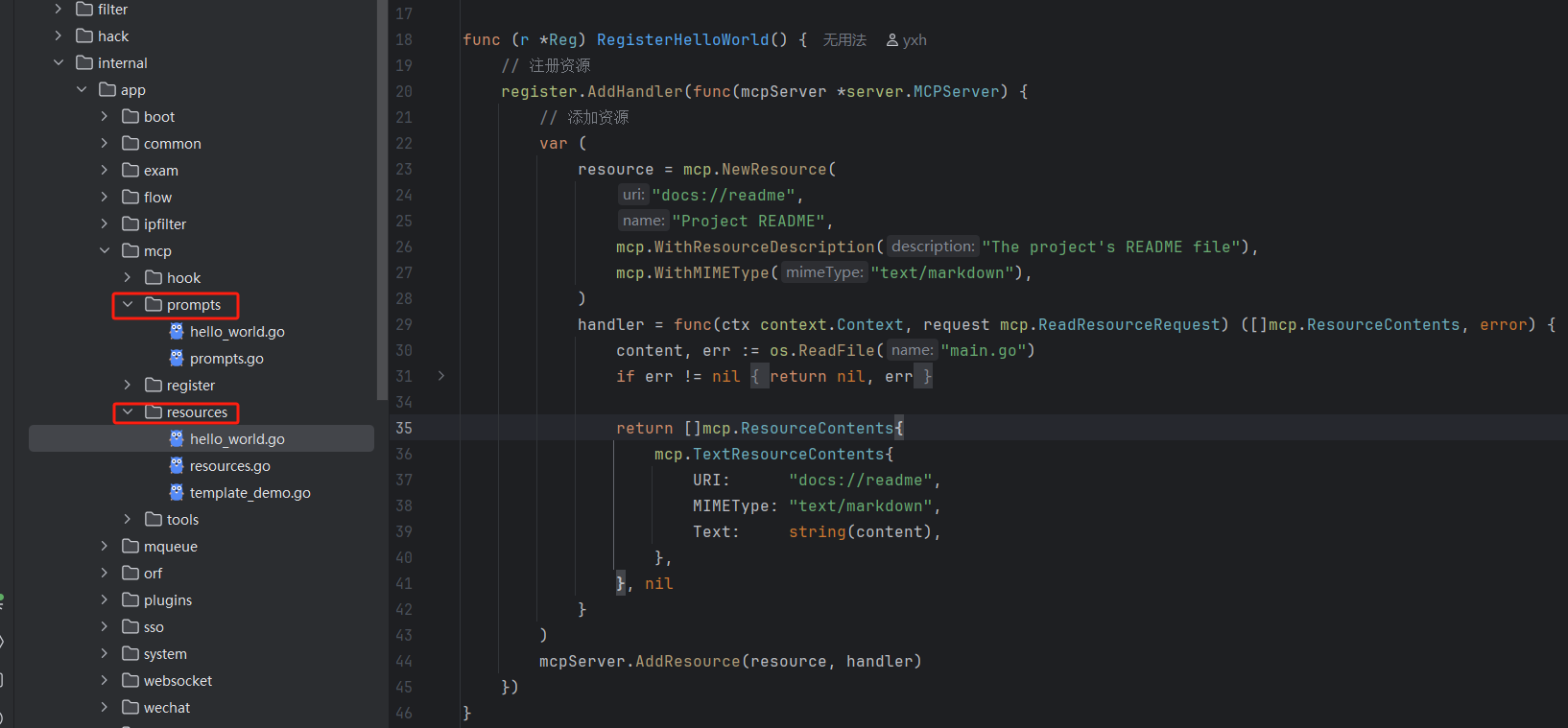Image resolution: width=1568 pixels, height=728 pixels.
Task: Click the "main.go" string literal
Action: pos(985,350)
